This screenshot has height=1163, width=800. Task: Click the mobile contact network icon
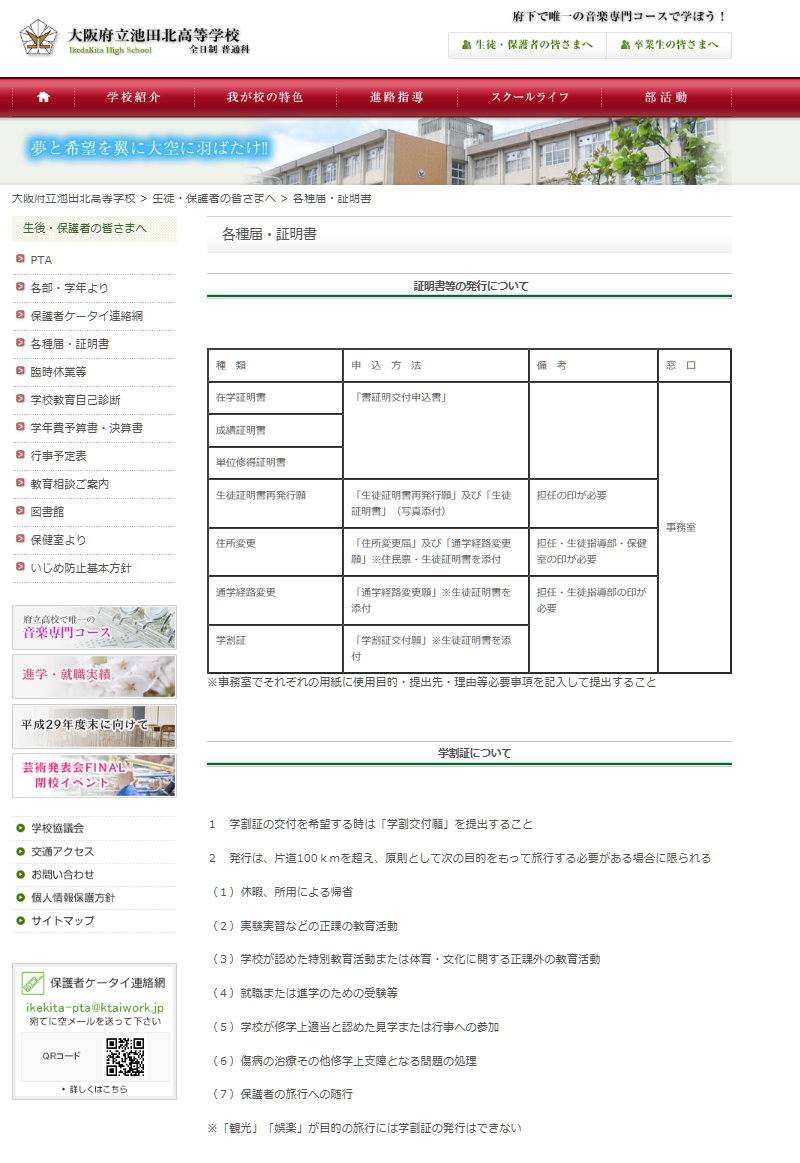tap(32, 984)
